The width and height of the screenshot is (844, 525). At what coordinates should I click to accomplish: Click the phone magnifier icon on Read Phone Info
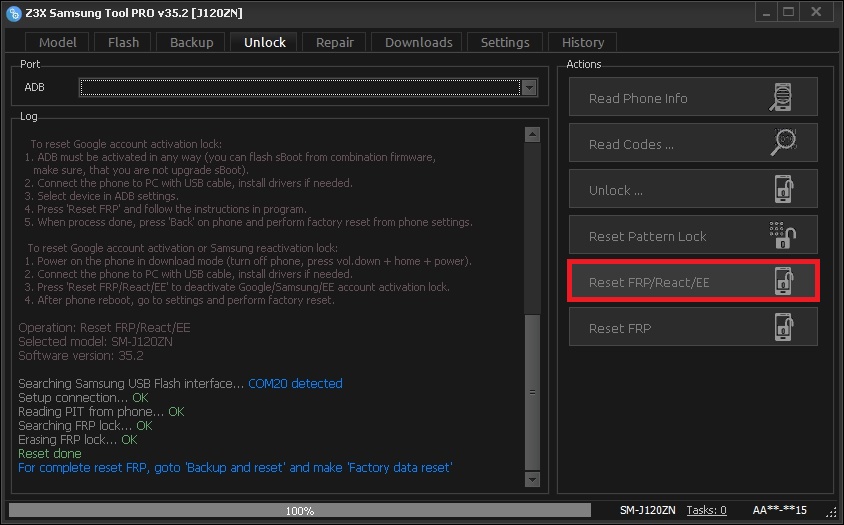[782, 97]
